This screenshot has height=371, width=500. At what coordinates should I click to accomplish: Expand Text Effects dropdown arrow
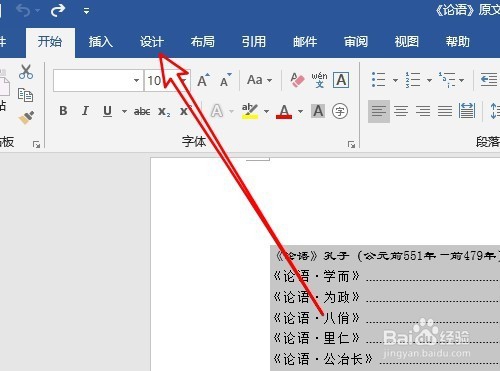pyautogui.click(x=231, y=111)
